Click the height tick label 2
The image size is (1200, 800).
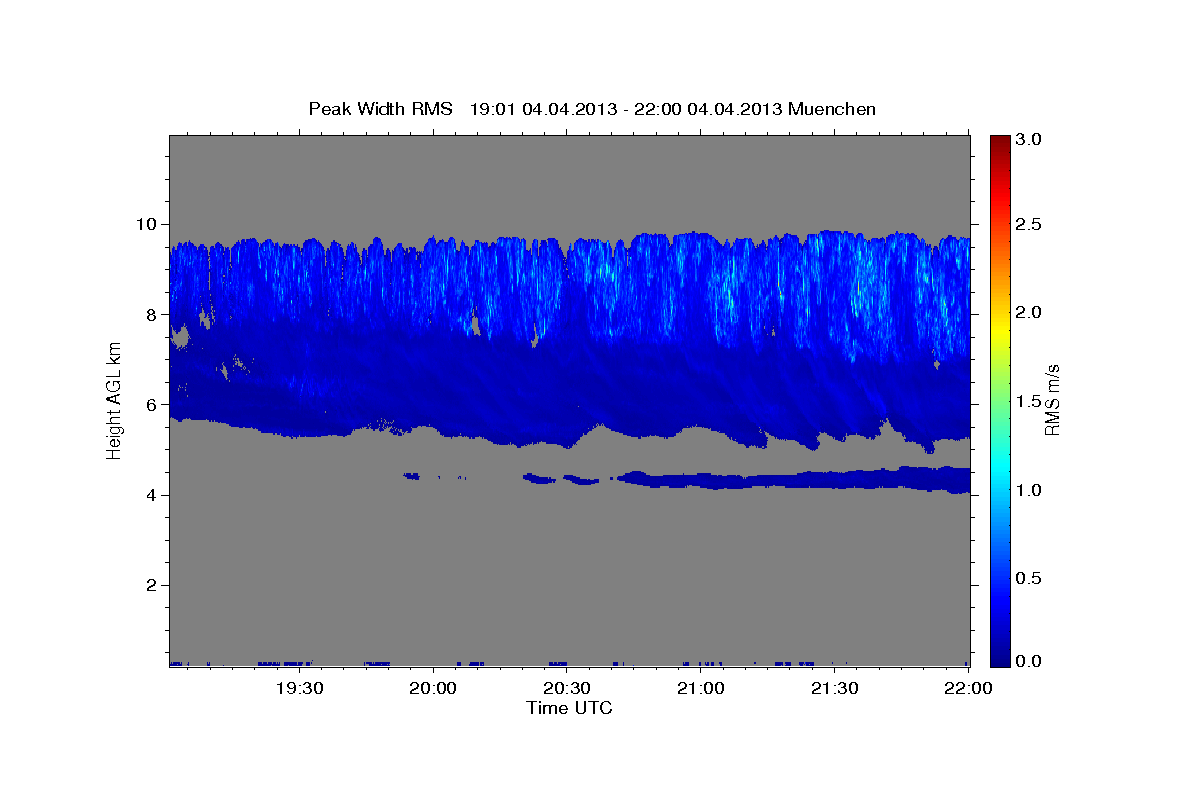coord(153,586)
